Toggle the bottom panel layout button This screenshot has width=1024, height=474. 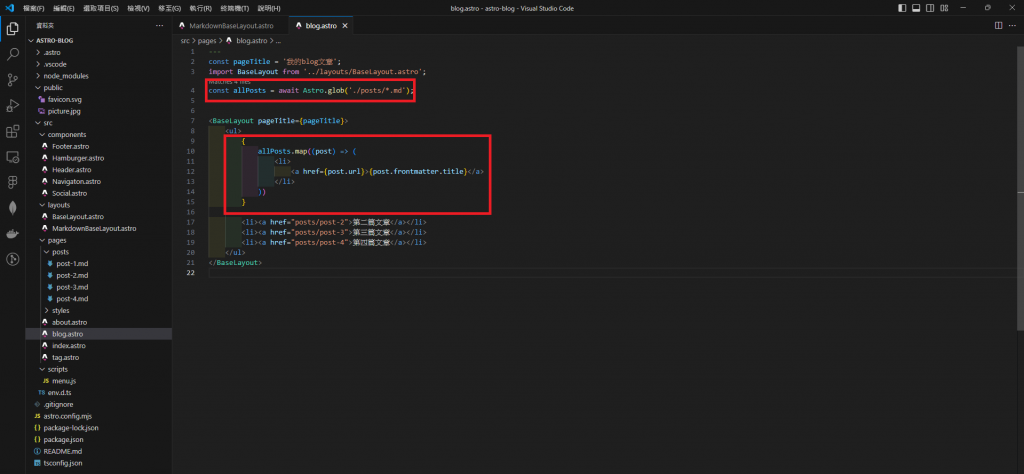(x=916, y=8)
